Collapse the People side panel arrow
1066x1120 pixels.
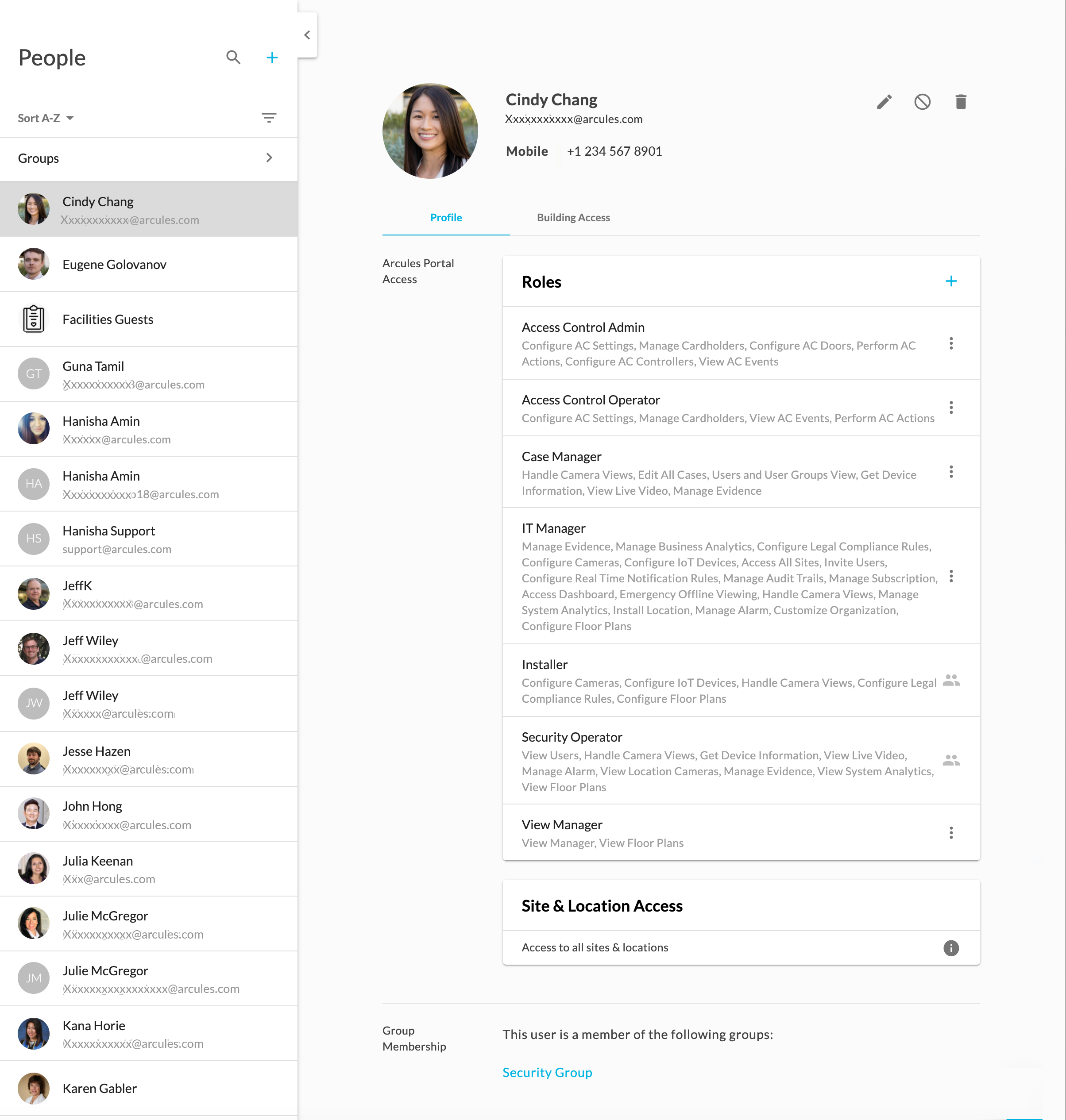pyautogui.click(x=307, y=35)
